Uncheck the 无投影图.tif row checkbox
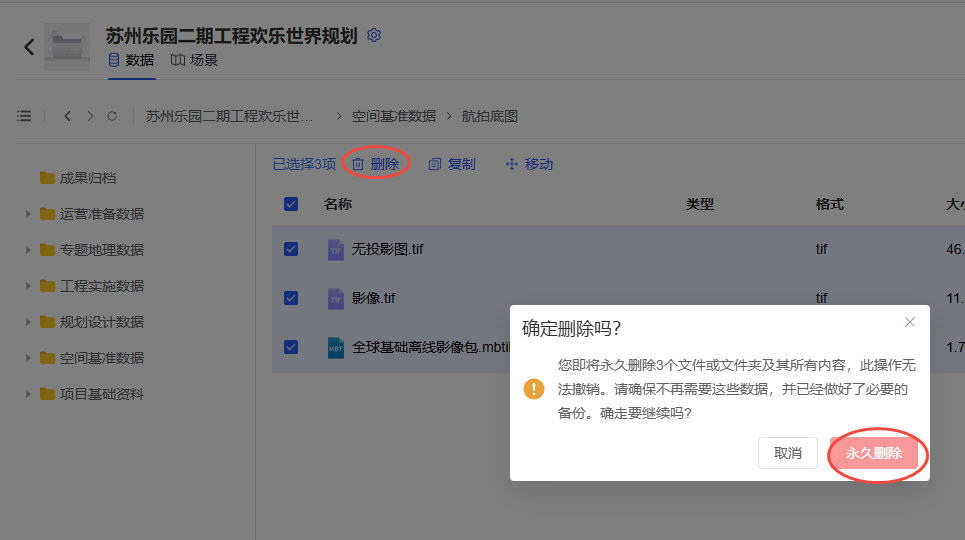Image resolution: width=965 pixels, height=540 pixels. pos(291,249)
